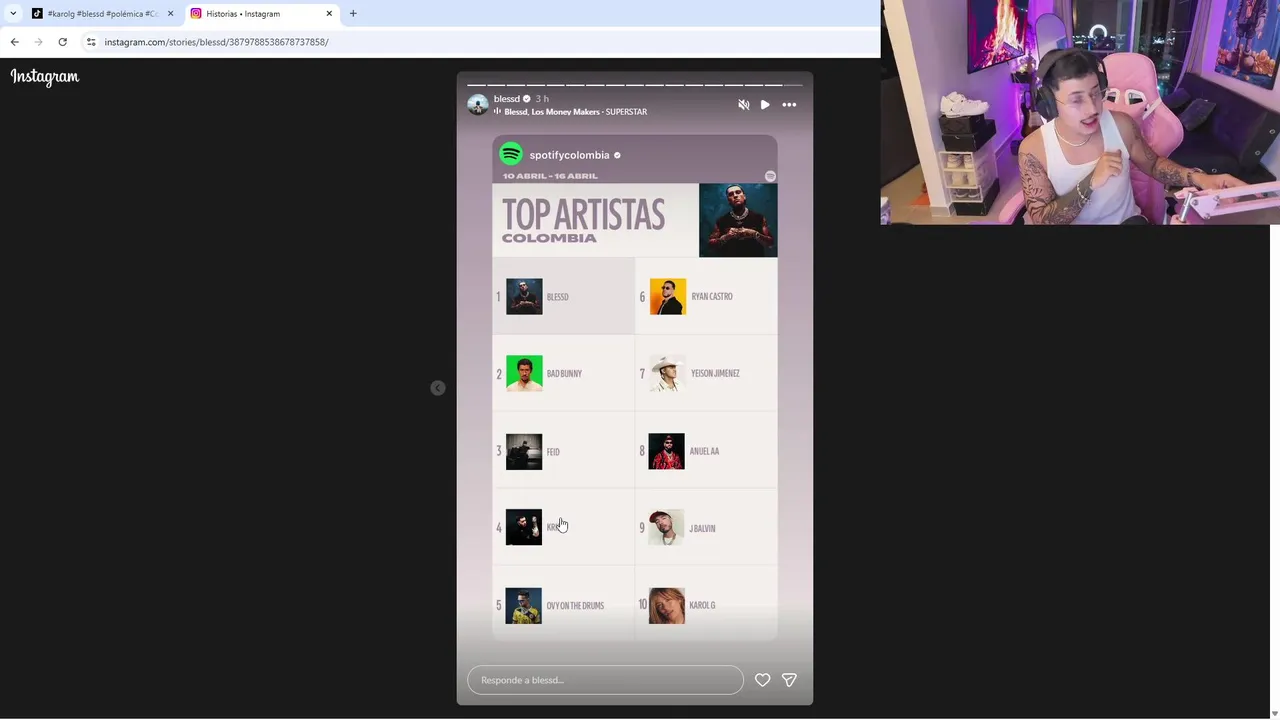Expand the tab search dropdown arrow
1280x720 pixels.
pyautogui.click(x=13, y=14)
